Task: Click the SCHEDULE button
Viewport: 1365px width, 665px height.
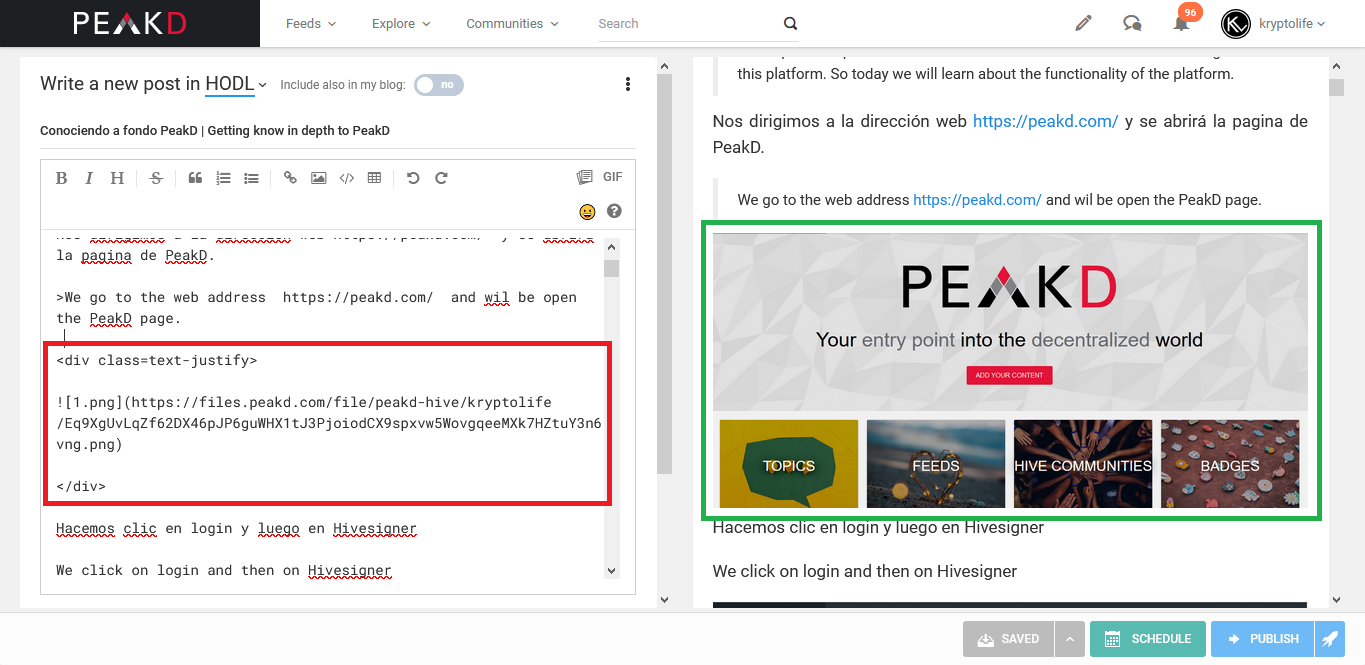Action: pos(1148,639)
